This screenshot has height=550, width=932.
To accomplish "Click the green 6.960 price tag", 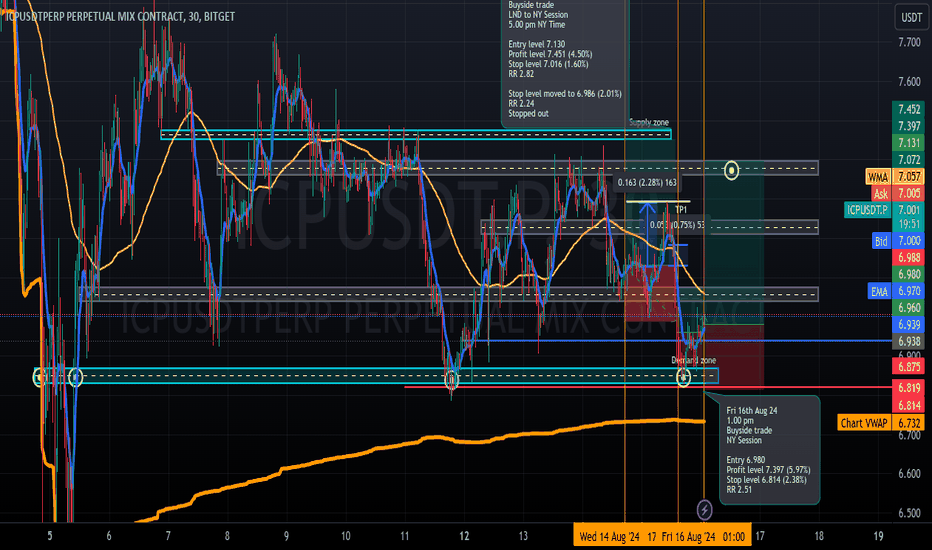I will click(909, 308).
